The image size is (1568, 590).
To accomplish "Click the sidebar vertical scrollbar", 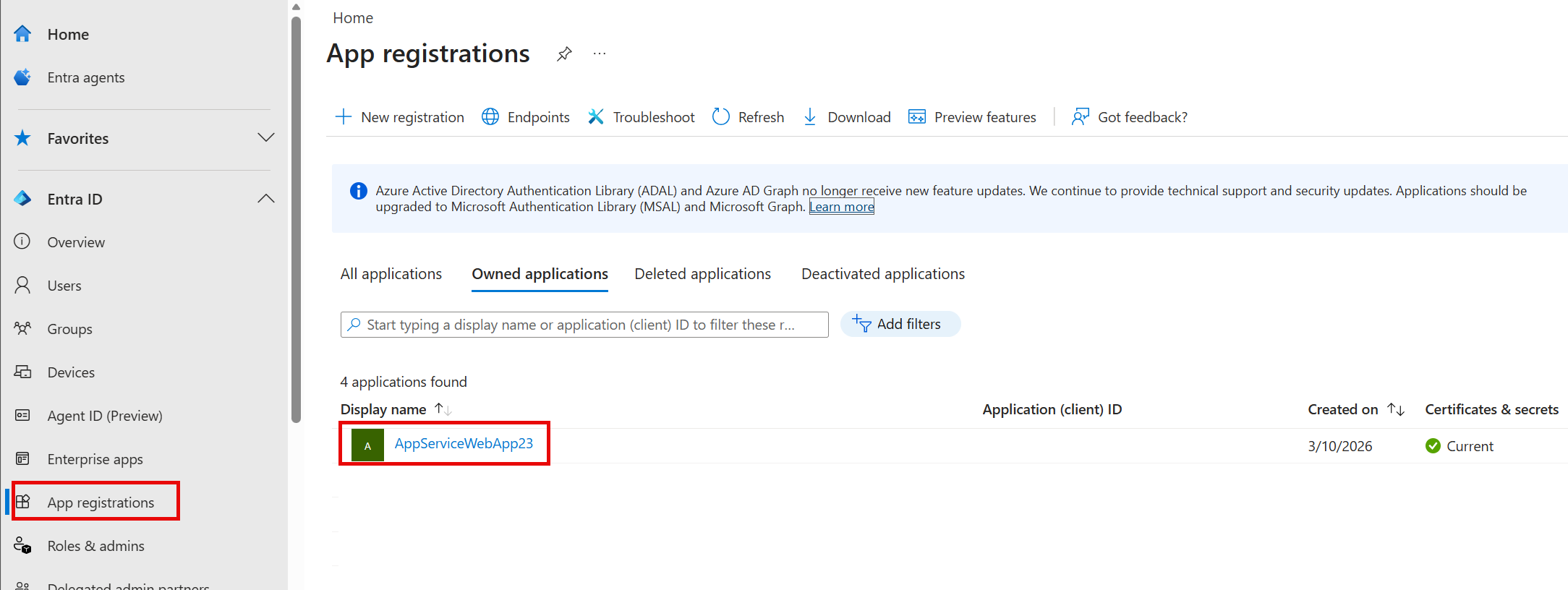I will click(x=296, y=220).
